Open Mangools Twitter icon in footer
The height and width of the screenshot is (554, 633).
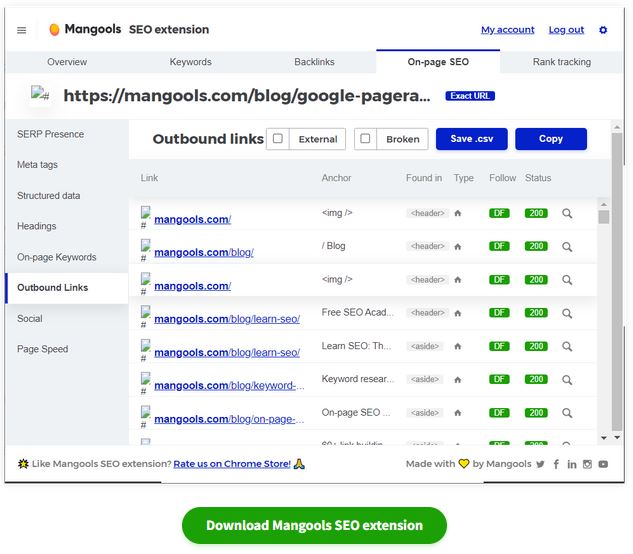[x=540, y=464]
